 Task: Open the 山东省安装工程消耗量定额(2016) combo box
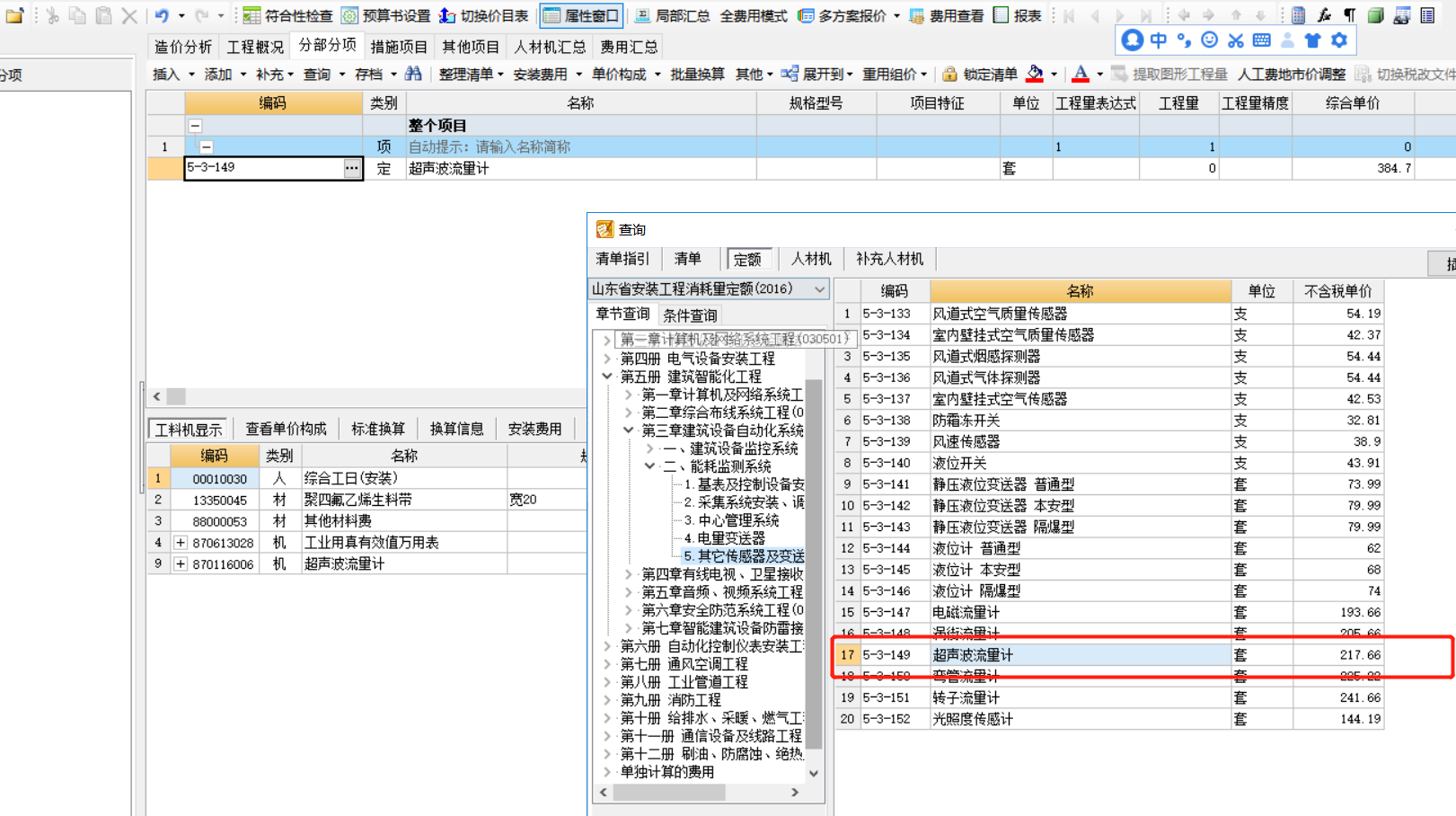point(709,289)
